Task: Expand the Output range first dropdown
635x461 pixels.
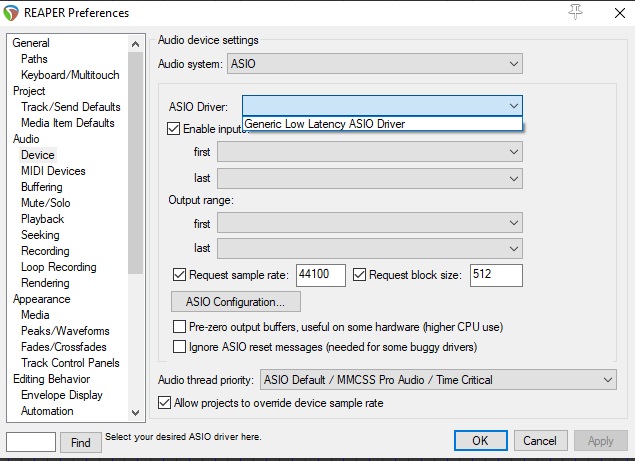Action: (x=369, y=224)
